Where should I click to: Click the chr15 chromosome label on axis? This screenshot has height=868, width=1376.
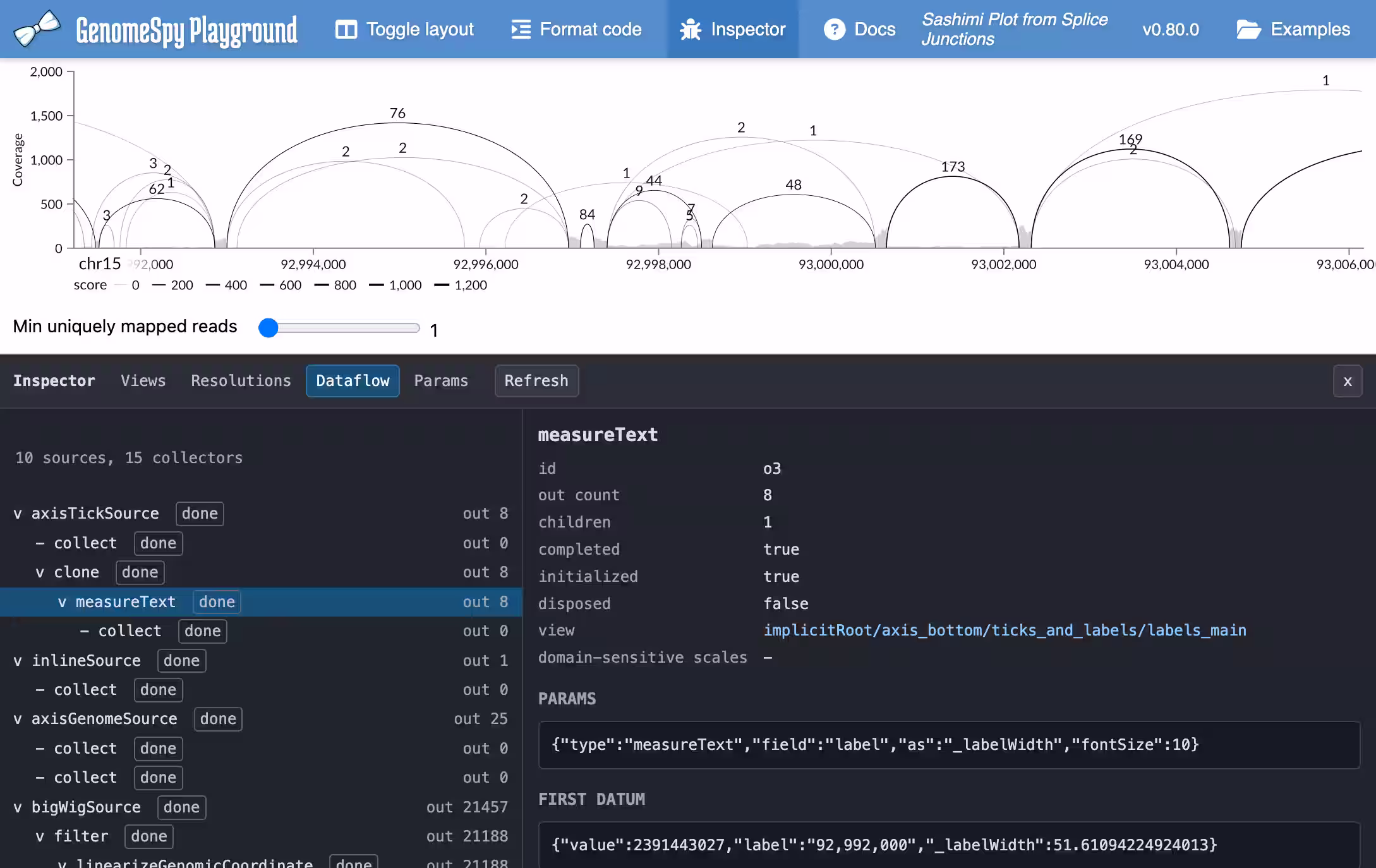[x=99, y=264]
